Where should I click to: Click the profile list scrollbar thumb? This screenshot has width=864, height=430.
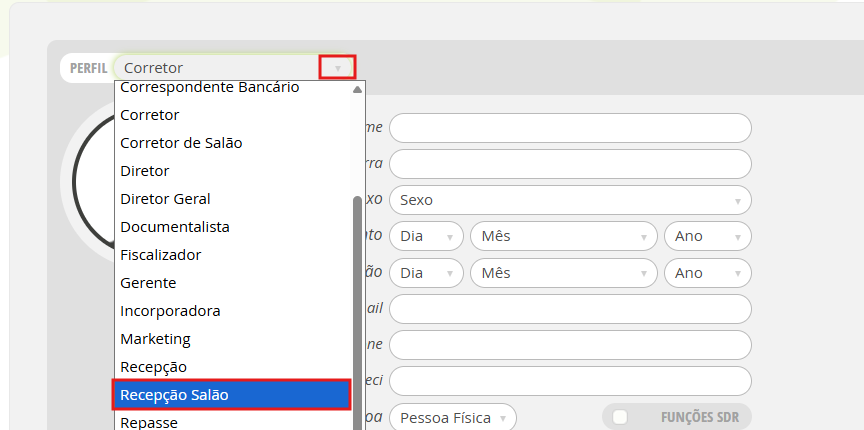(357, 300)
